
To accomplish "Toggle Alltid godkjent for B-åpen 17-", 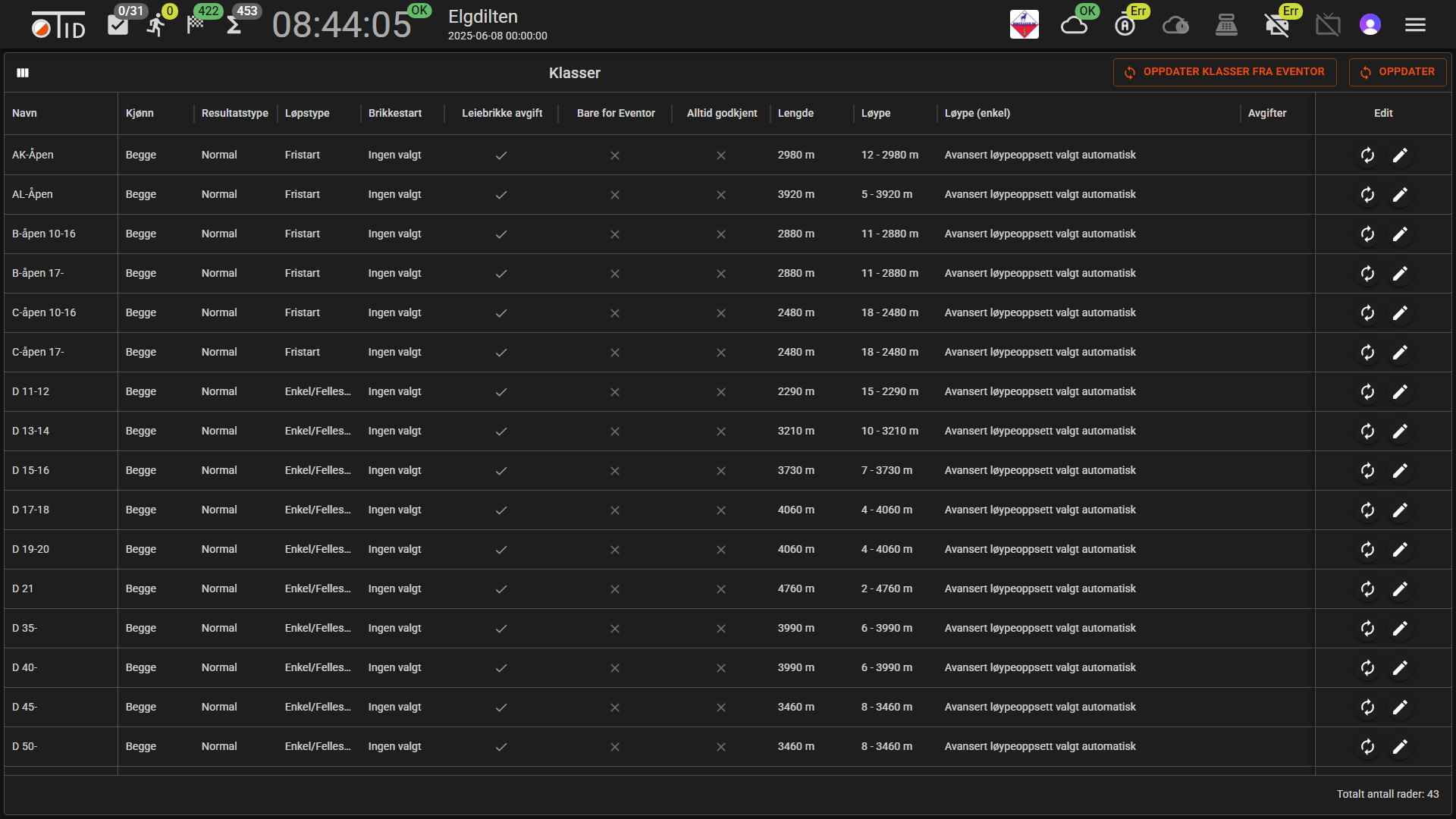I will (x=721, y=274).
